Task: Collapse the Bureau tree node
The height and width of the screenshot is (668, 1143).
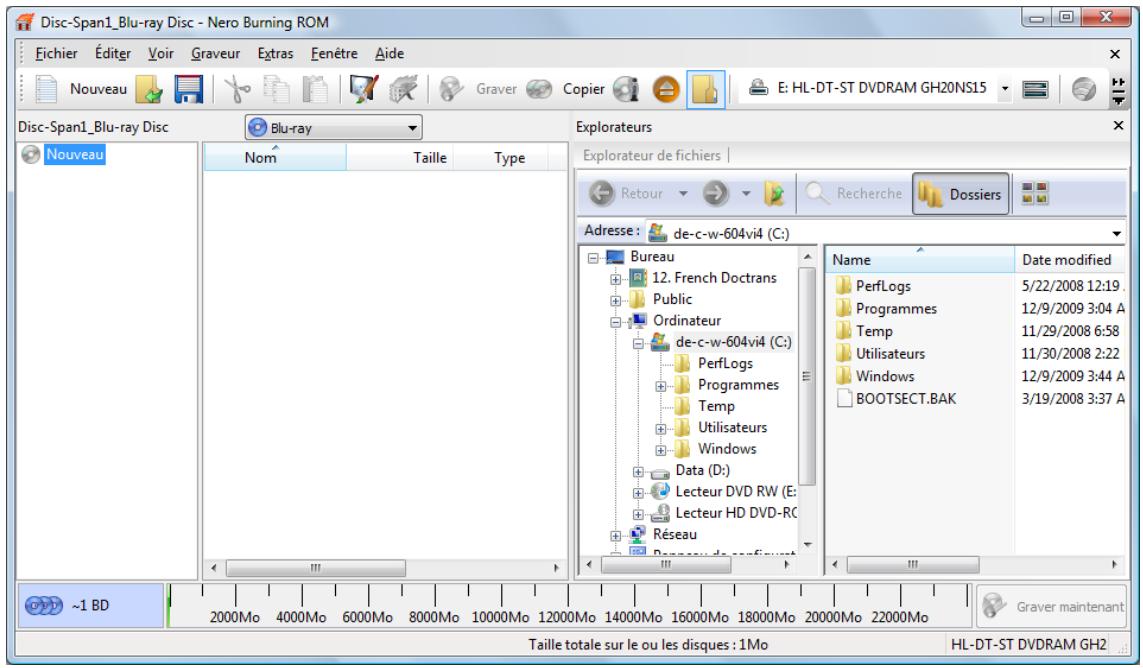Action: [x=593, y=257]
